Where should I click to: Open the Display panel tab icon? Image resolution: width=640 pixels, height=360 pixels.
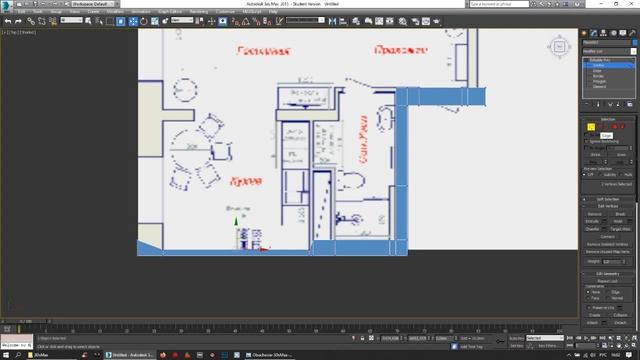(x=622, y=33)
